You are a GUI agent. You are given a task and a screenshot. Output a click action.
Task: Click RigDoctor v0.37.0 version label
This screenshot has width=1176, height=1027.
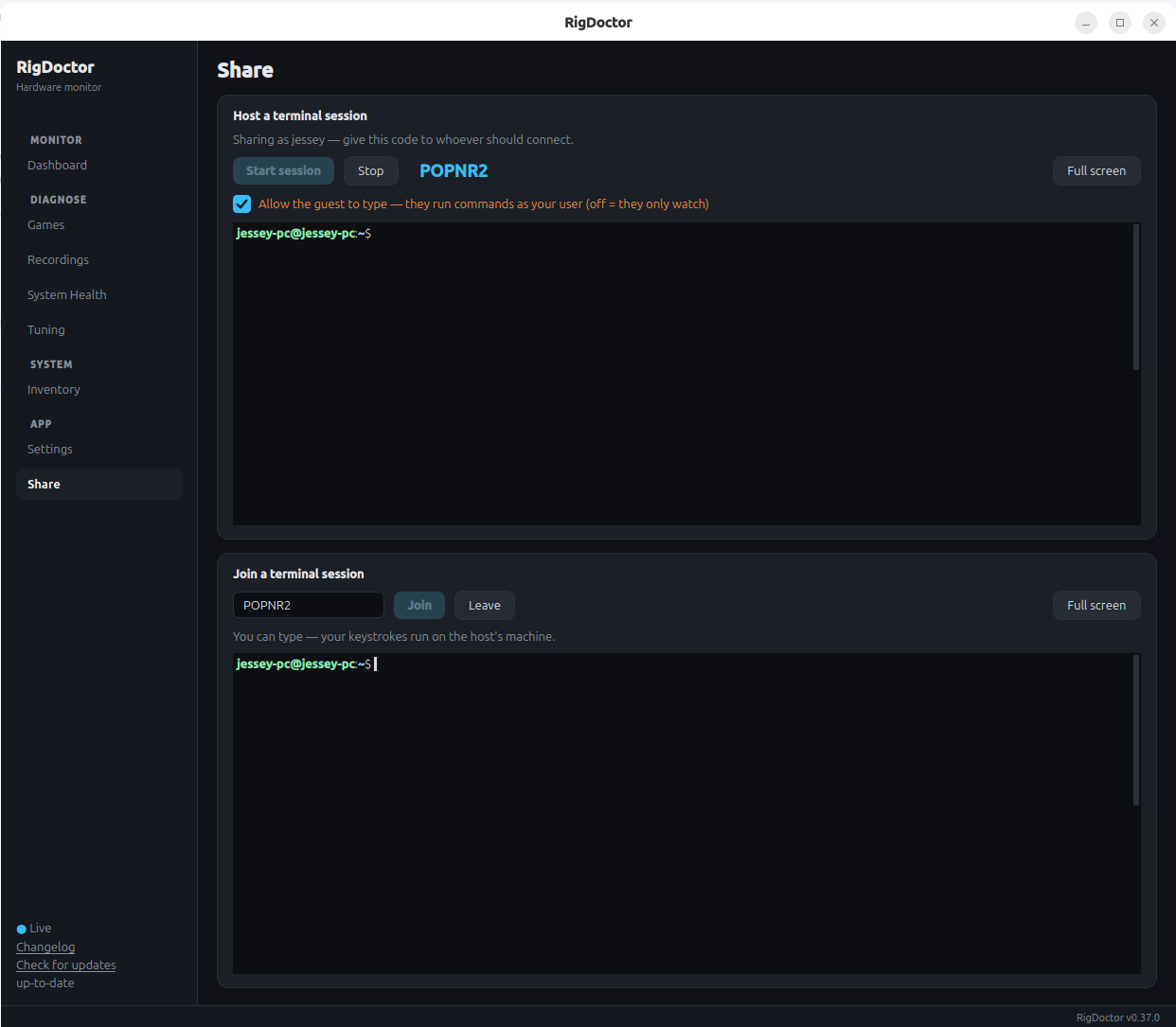coord(1117,1018)
